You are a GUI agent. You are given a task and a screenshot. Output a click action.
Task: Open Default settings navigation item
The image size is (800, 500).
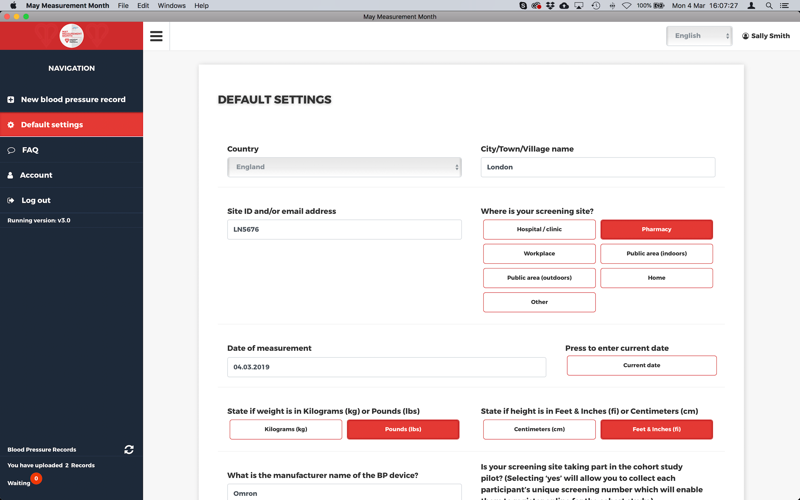[x=71, y=124]
